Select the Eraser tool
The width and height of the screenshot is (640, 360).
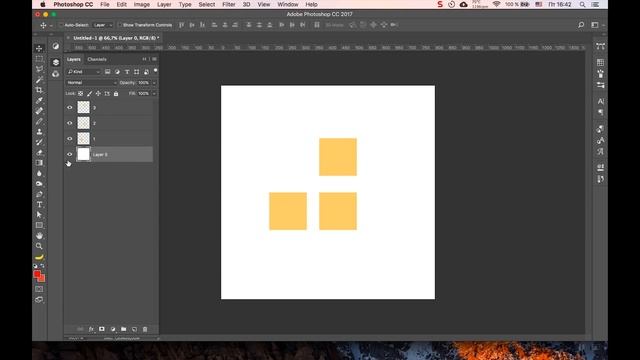tap(39, 152)
